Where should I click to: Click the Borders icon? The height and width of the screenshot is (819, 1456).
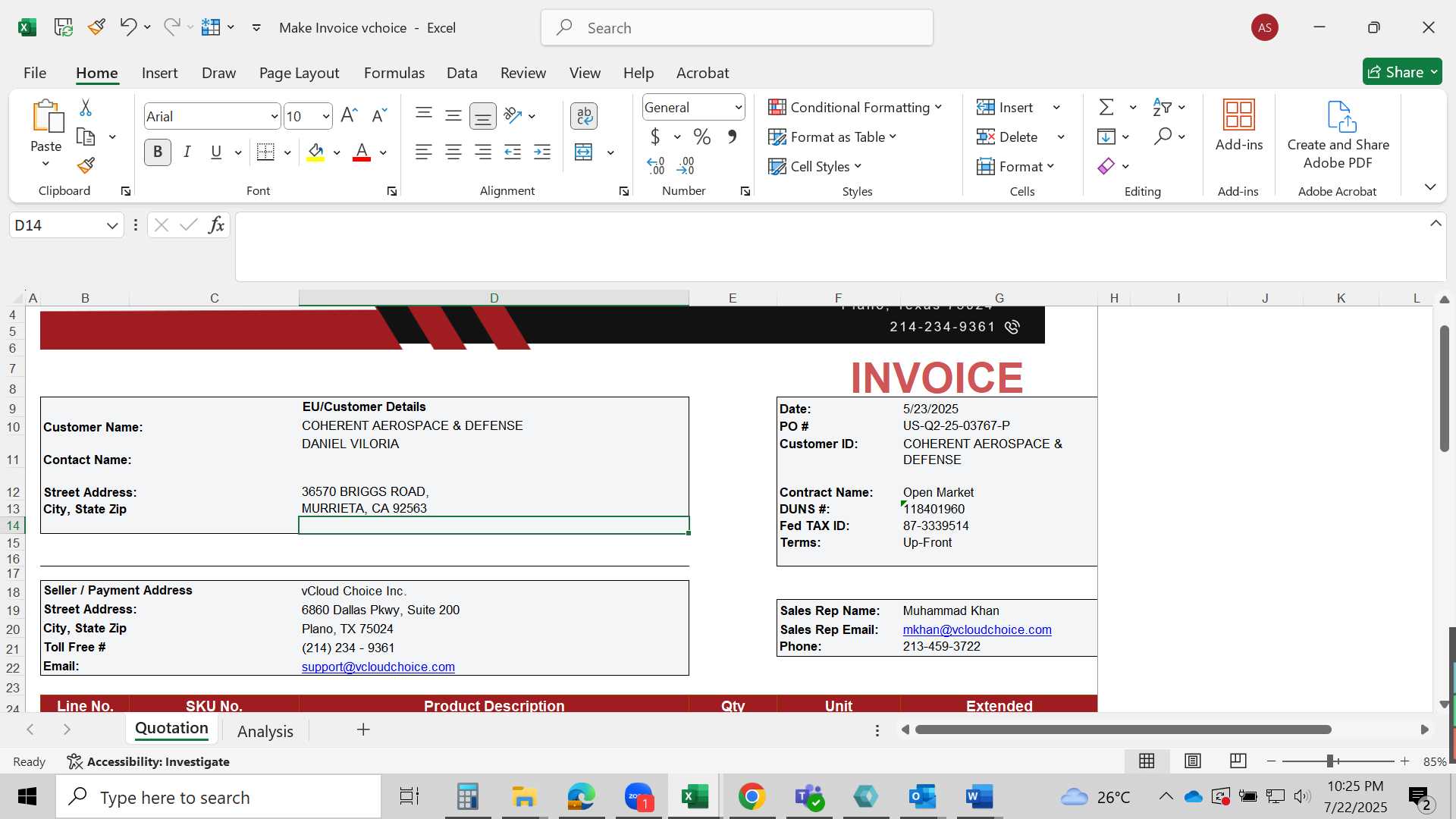pyautogui.click(x=265, y=152)
